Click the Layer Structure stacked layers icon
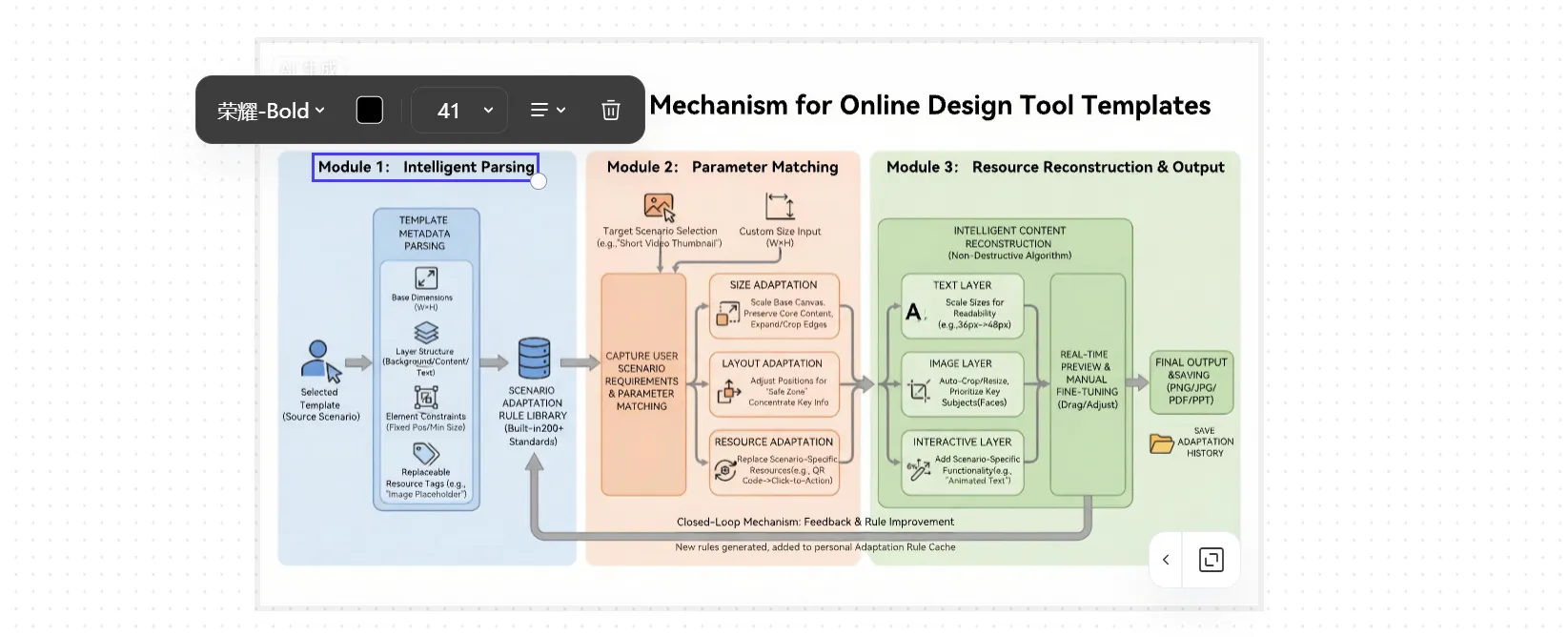The image size is (1568, 637). 426,332
